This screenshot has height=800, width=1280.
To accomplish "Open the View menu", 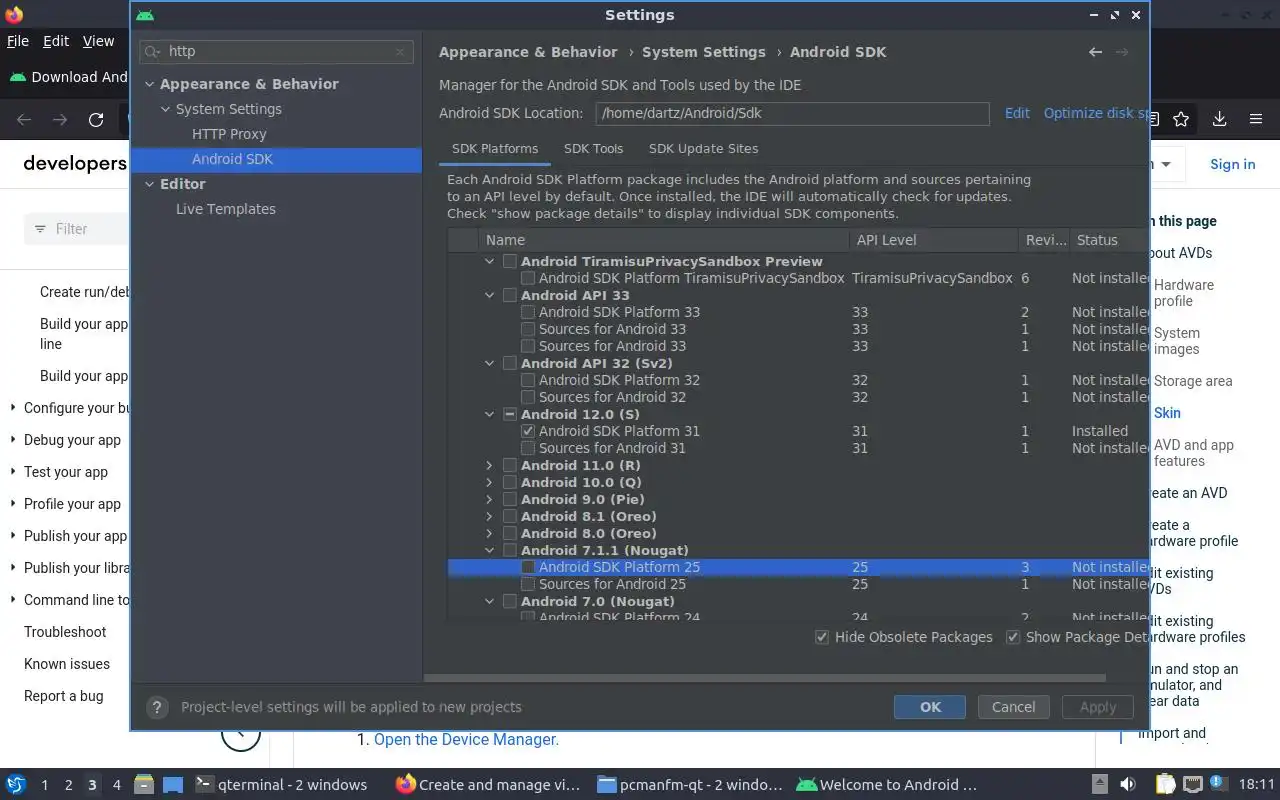I will coord(98,41).
